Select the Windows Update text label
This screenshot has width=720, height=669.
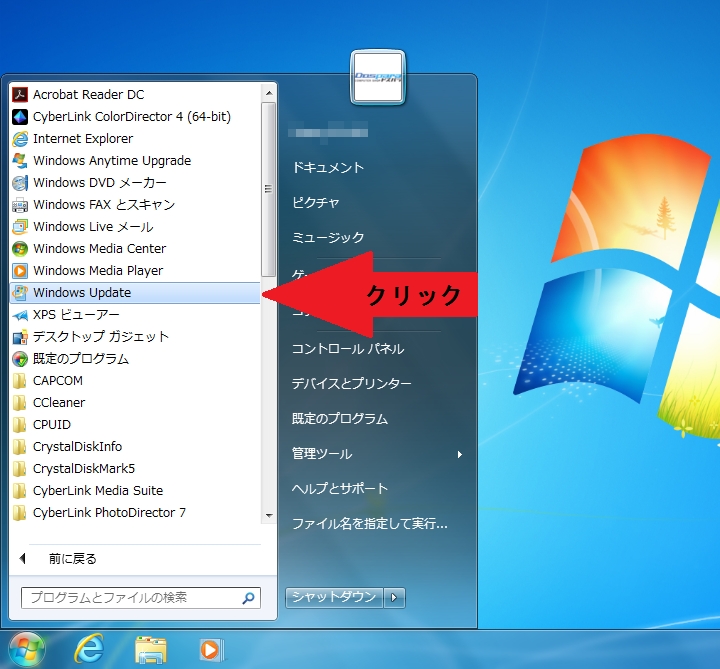(x=82, y=293)
